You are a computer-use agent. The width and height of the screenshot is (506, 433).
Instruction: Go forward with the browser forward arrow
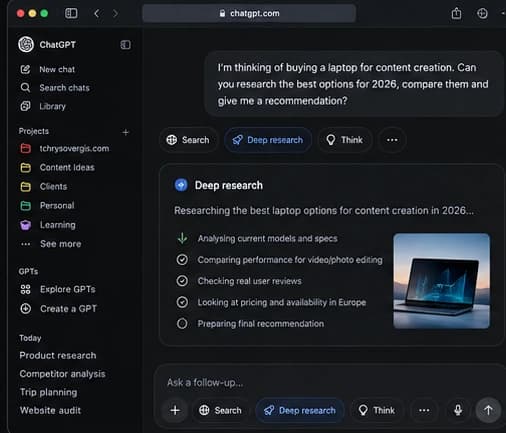click(115, 14)
